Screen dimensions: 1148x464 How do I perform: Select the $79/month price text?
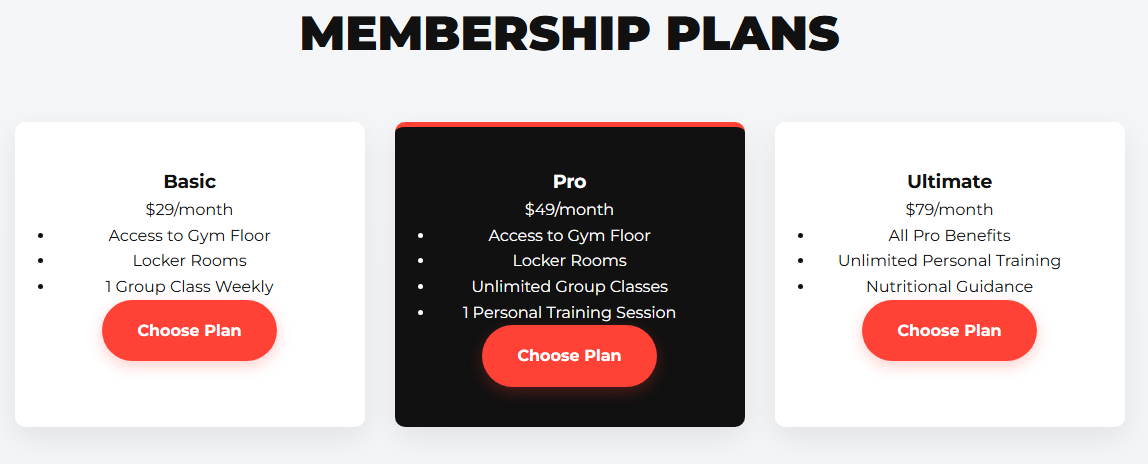tap(949, 209)
